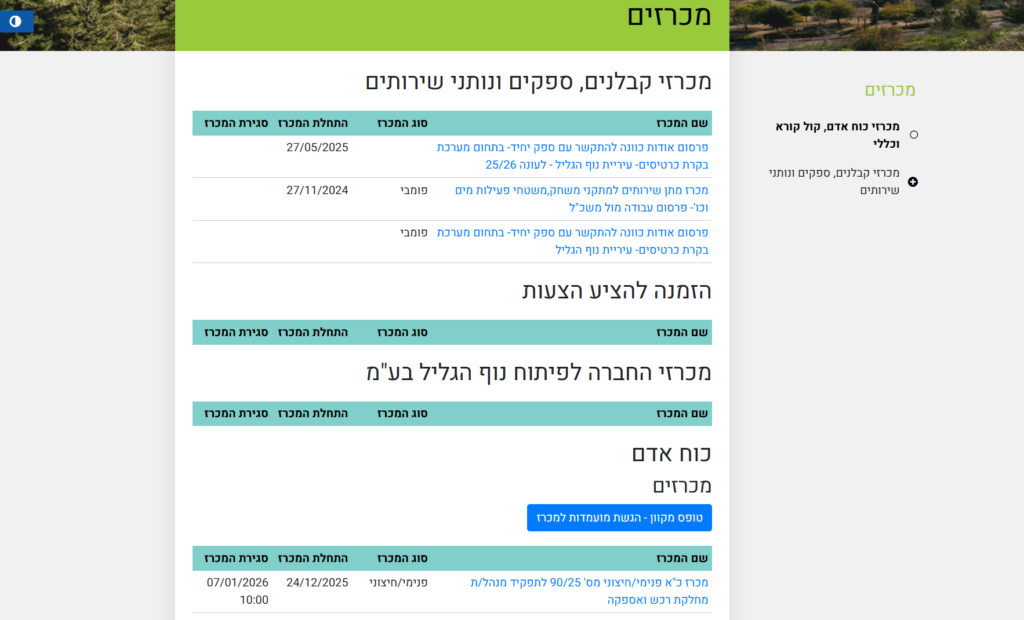This screenshot has height=620, width=1024.
Task: Click the טופס מקוון - הגשת מועמדות למכרז button
Action: click(x=619, y=517)
